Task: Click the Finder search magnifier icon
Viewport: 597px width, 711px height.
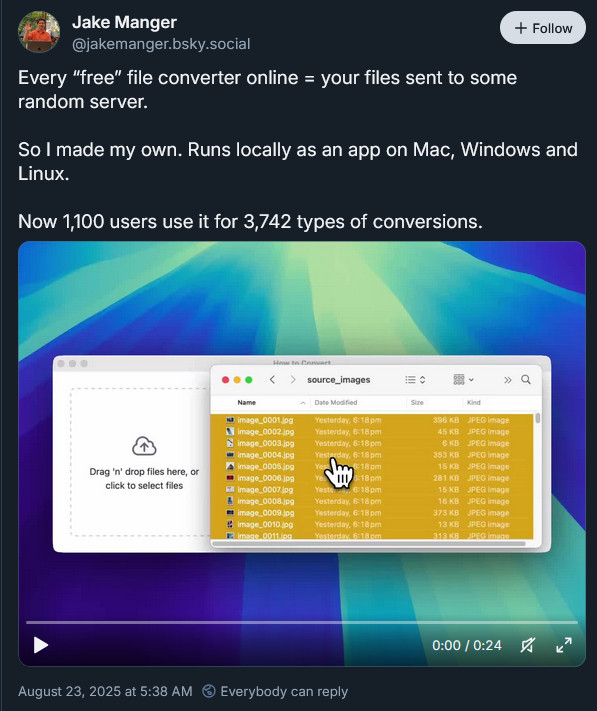Action: click(x=526, y=380)
